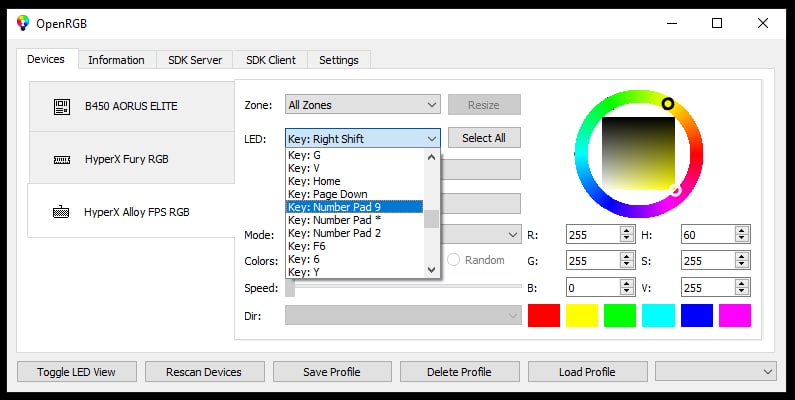Choose Key: G in LED list

pos(354,155)
